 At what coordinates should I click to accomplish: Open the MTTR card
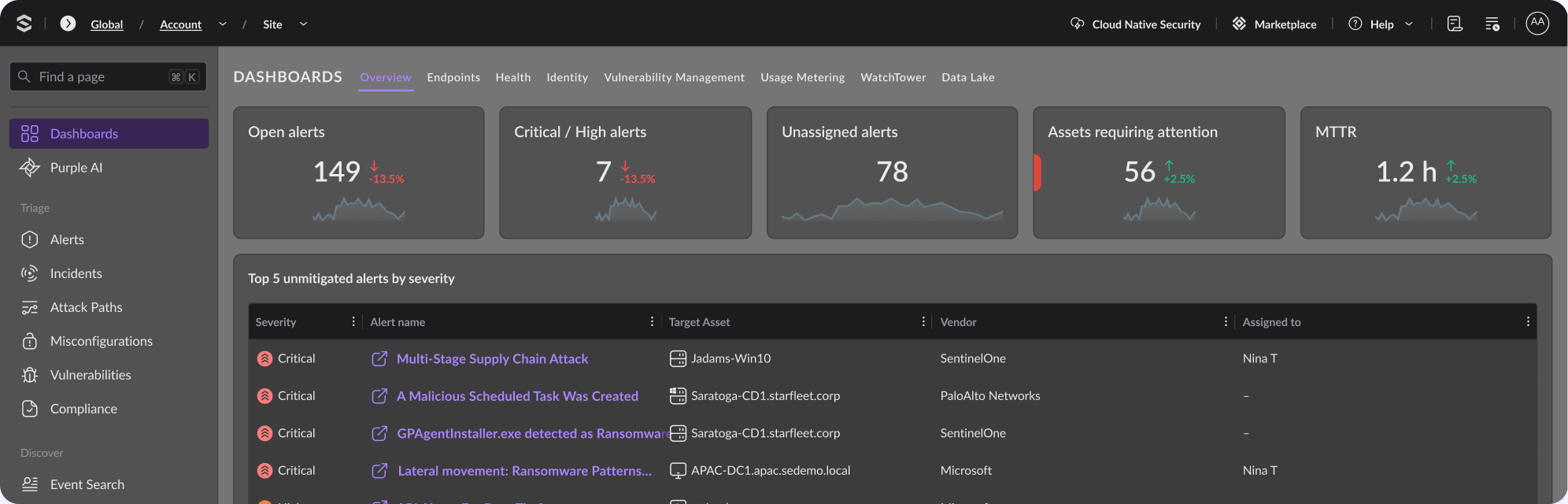pos(1426,172)
